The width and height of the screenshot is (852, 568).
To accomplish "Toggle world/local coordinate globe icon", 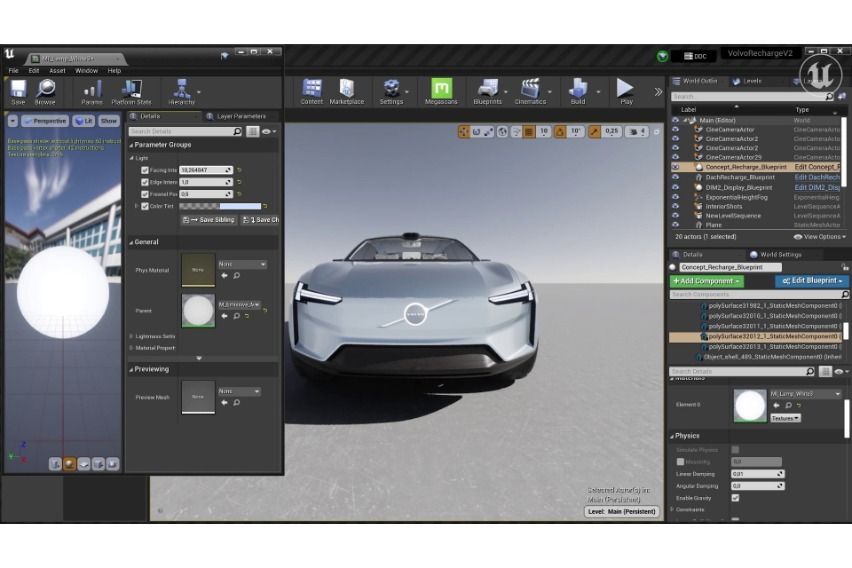I will tap(503, 132).
